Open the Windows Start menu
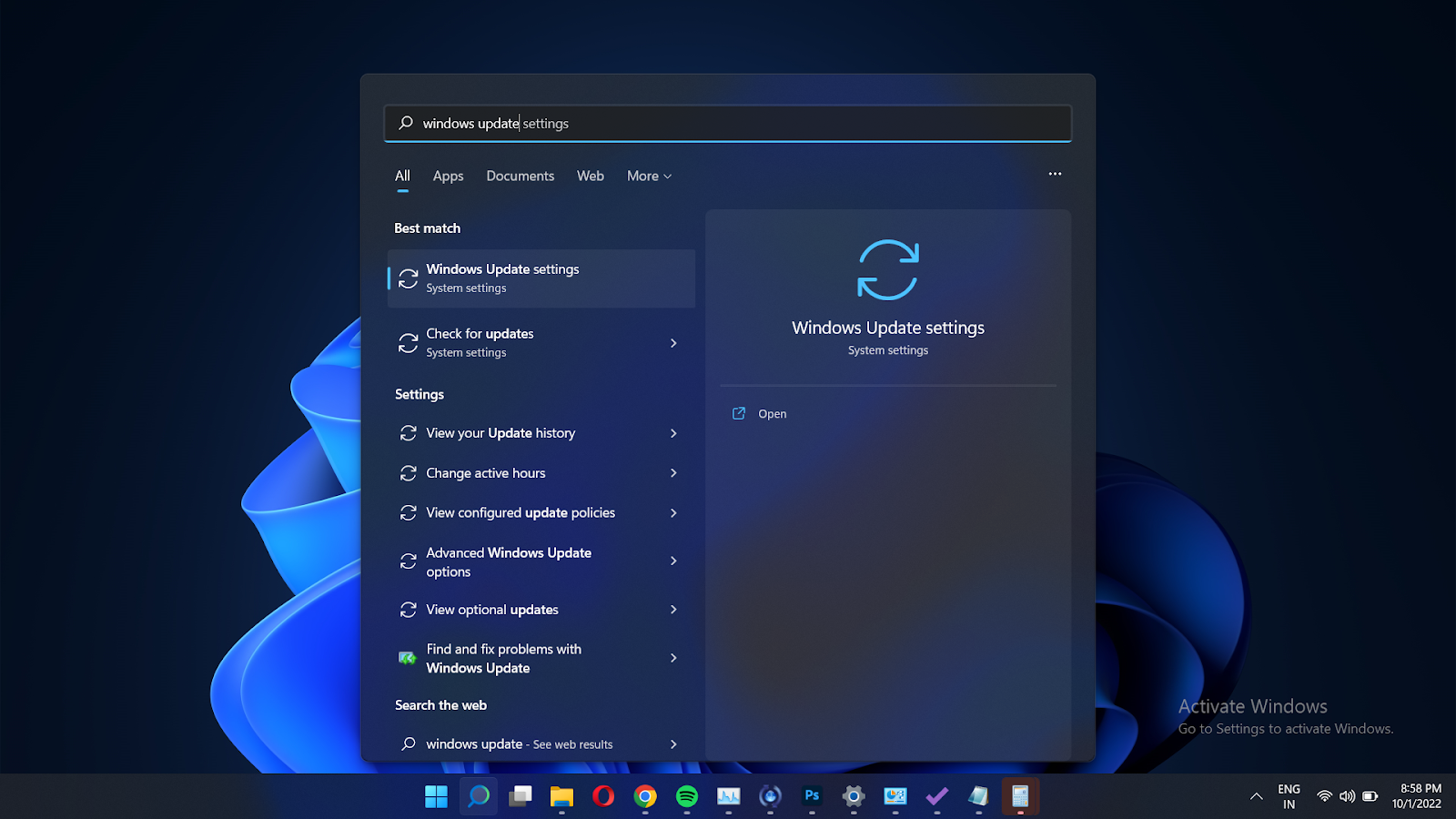 [x=436, y=796]
